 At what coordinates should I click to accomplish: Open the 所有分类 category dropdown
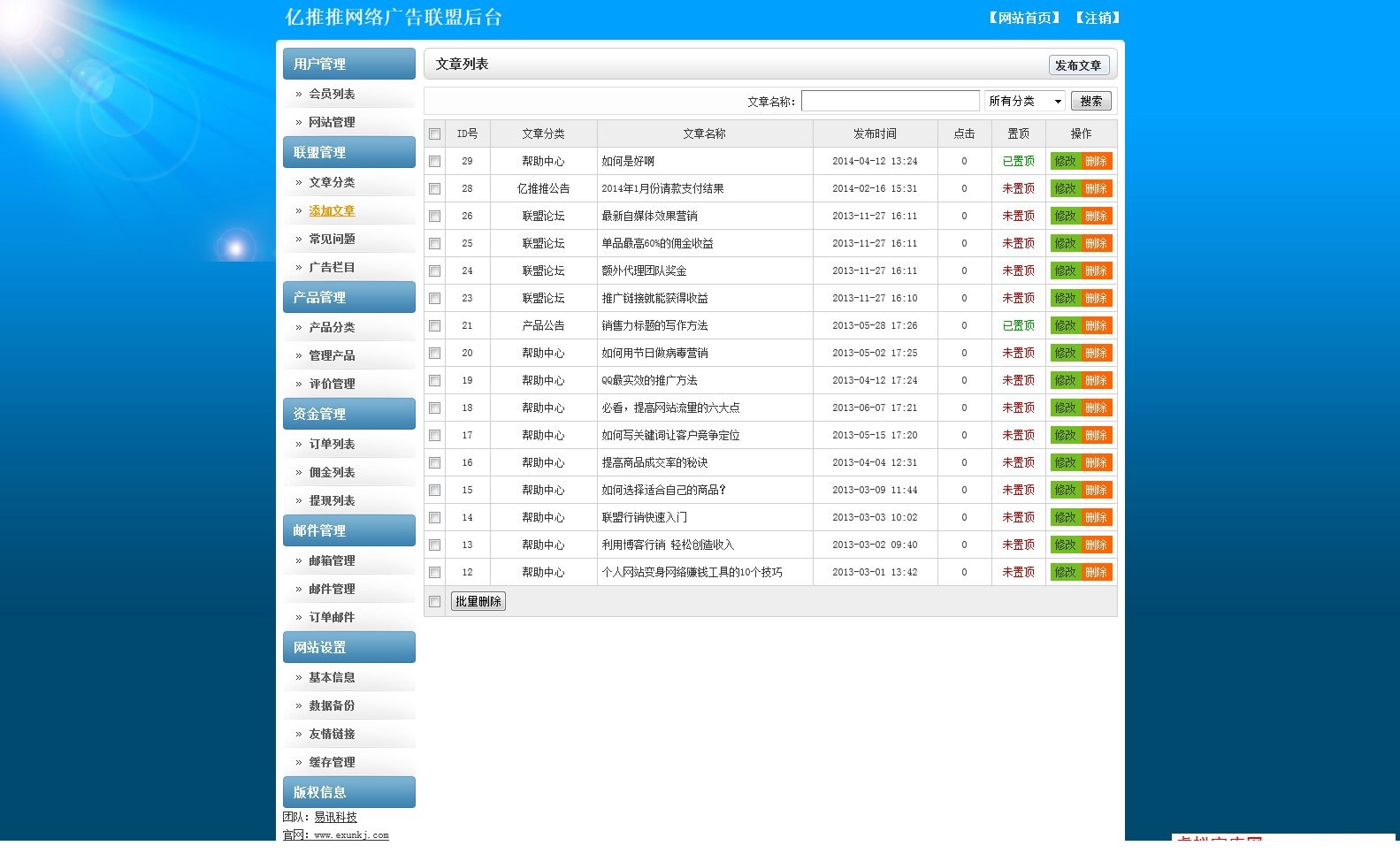click(x=1025, y=101)
